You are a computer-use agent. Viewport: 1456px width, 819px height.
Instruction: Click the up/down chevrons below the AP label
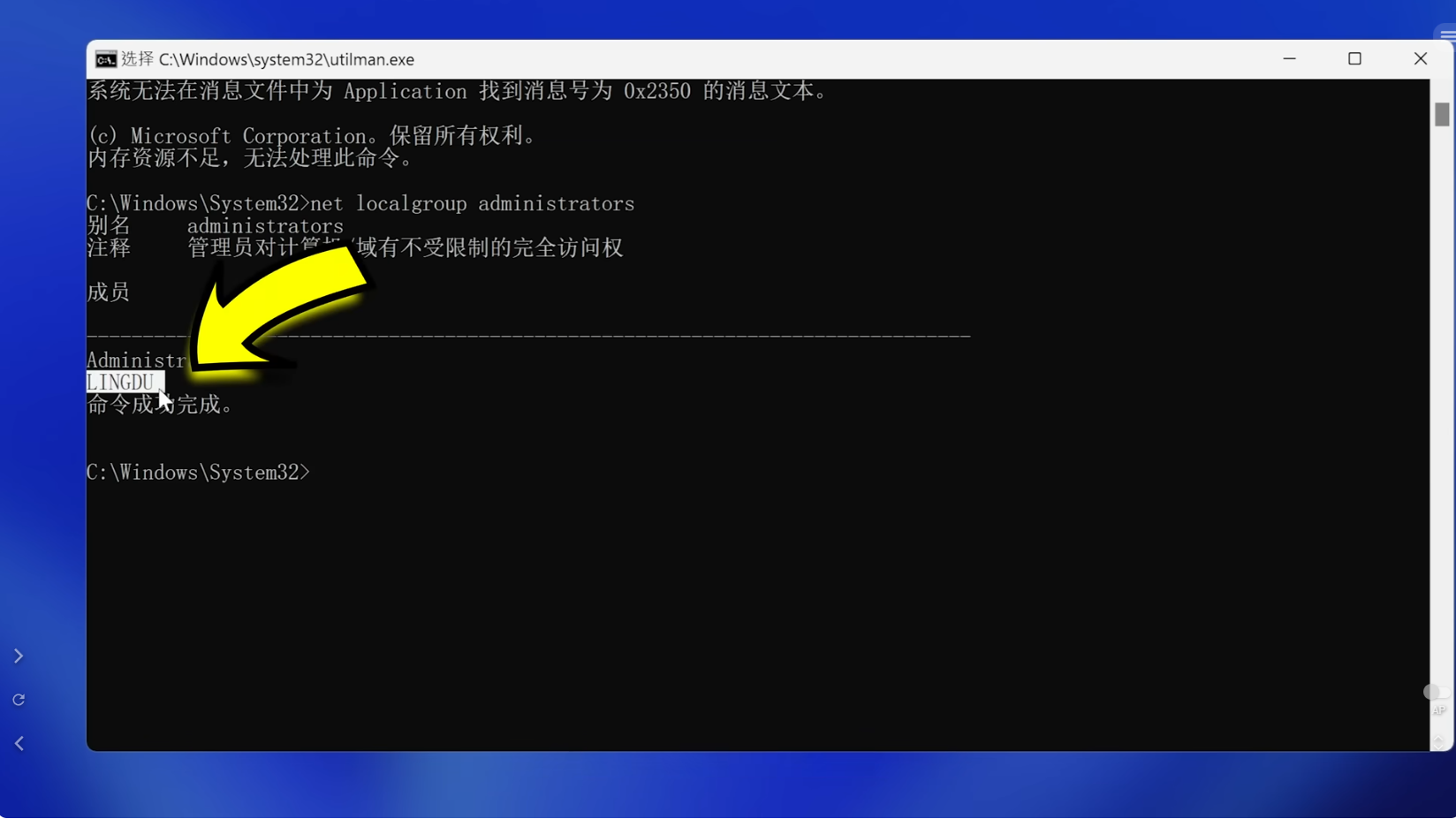pos(1438,740)
